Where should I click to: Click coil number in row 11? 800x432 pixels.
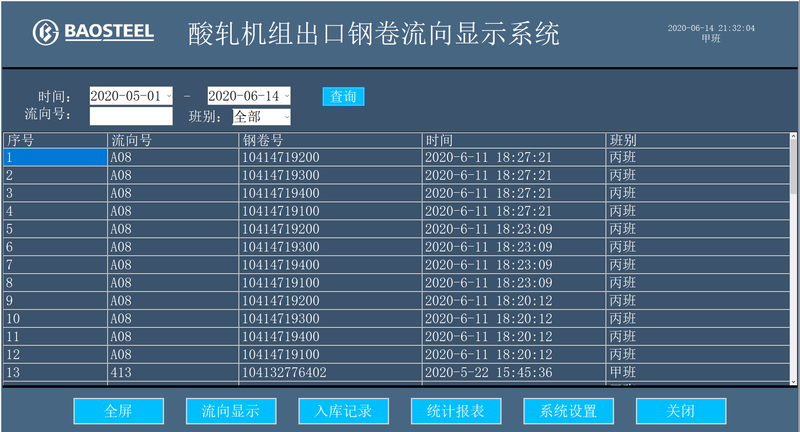click(x=331, y=336)
